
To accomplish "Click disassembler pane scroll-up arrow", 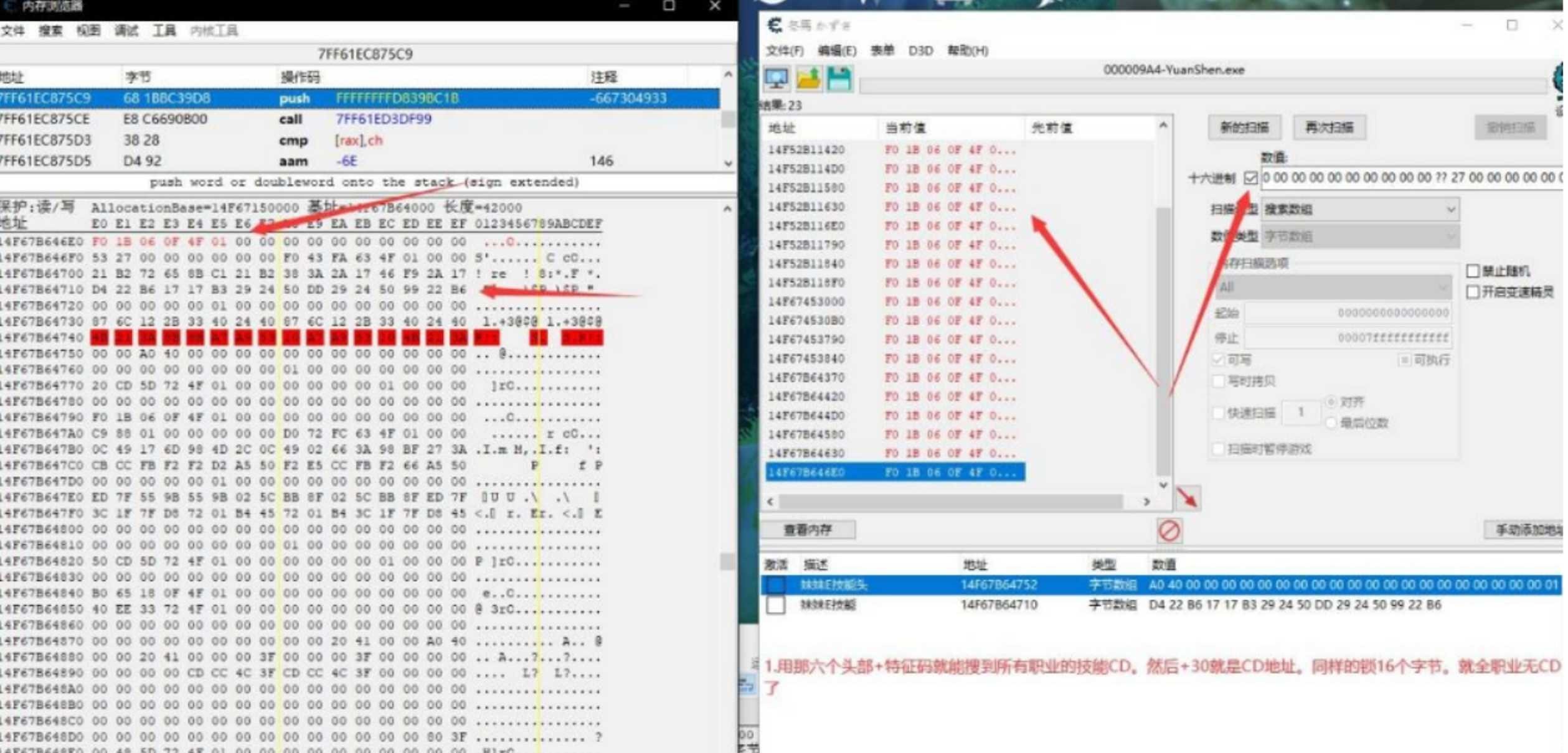I will point(728,75).
